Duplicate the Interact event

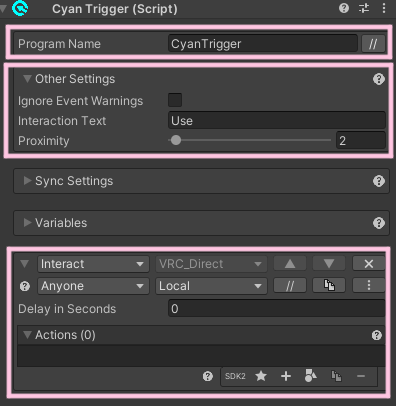pyautogui.click(x=329, y=285)
